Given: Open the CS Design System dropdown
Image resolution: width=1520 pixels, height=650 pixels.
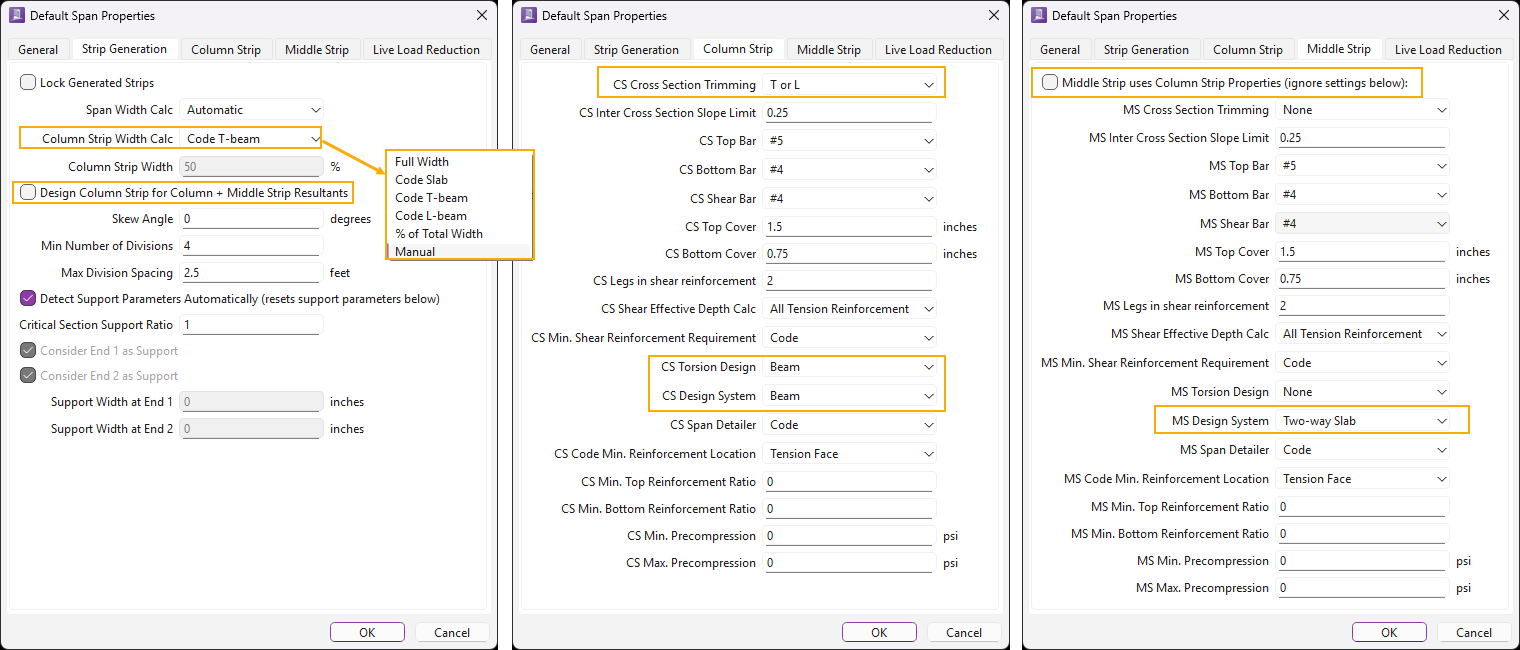Looking at the screenshot, I should (849, 396).
